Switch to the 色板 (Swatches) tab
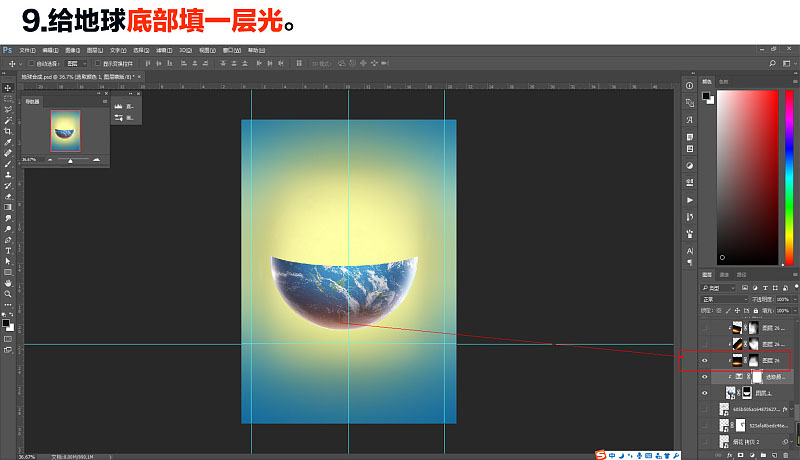 coord(723,82)
